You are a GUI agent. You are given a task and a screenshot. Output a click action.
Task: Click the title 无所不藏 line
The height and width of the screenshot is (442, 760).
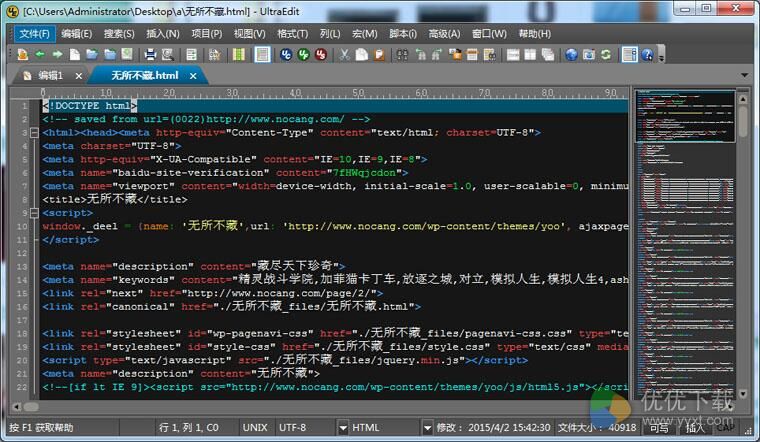point(114,199)
